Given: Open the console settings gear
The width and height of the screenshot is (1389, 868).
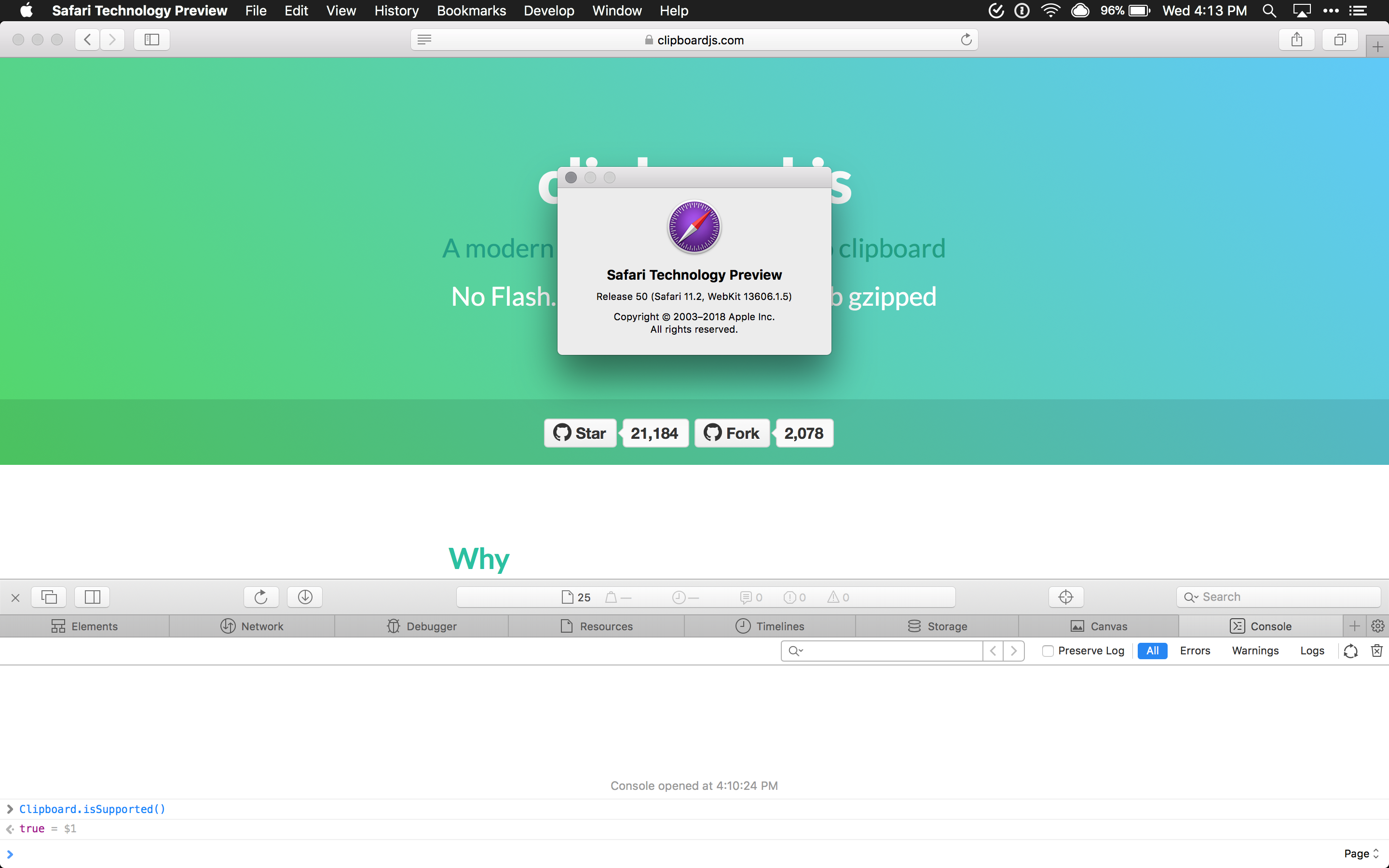Looking at the screenshot, I should [x=1378, y=626].
